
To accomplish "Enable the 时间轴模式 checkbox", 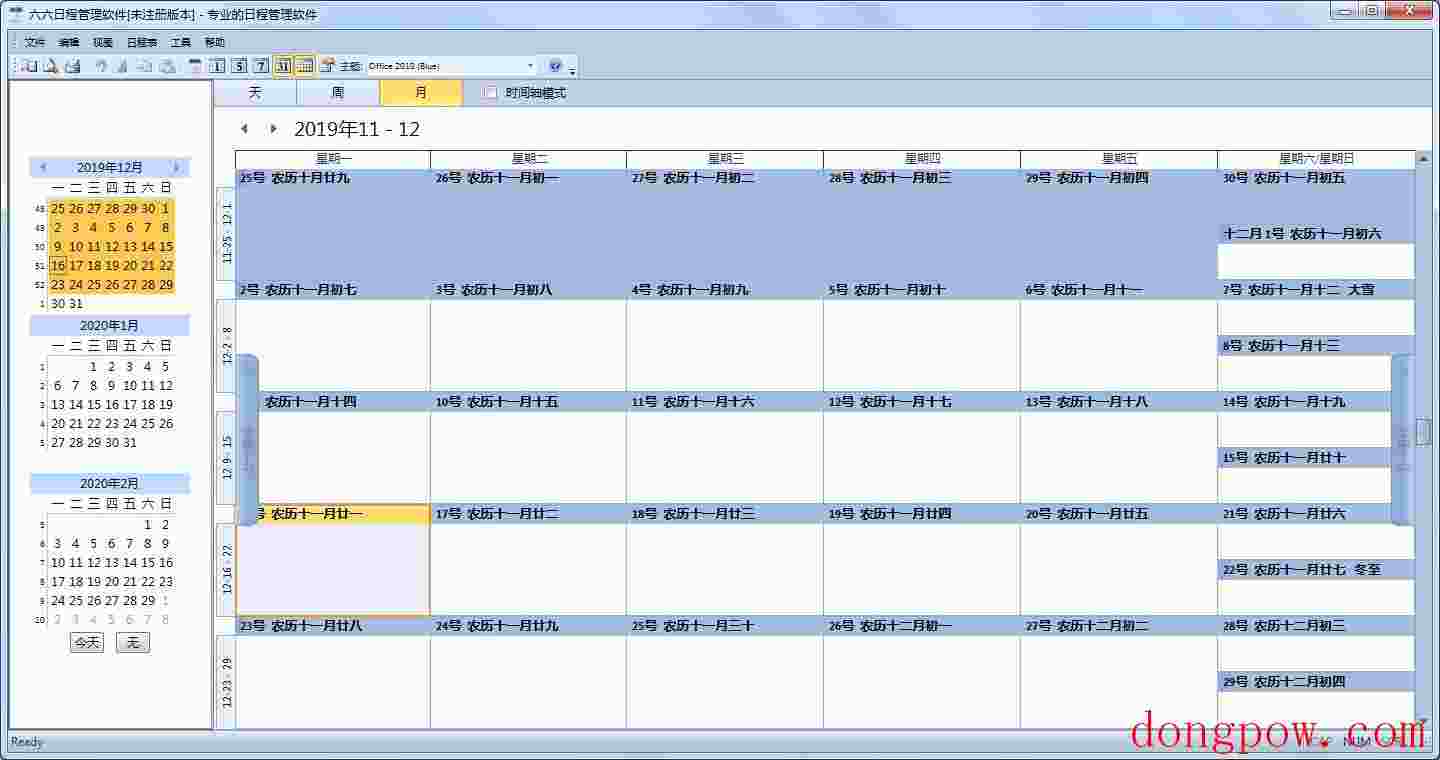I will coord(490,93).
